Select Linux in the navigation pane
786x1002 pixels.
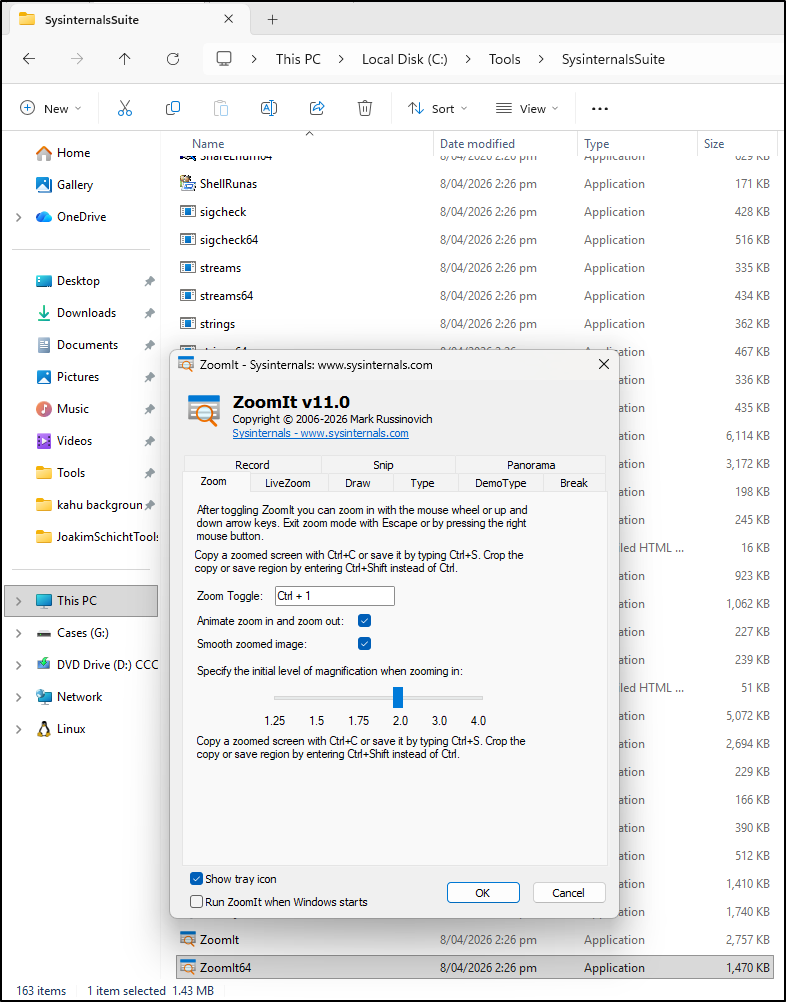pyautogui.click(x=61, y=728)
